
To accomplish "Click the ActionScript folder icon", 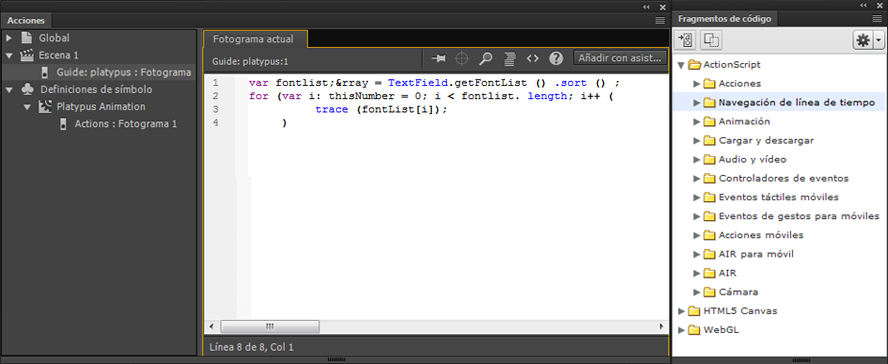I will (x=695, y=65).
